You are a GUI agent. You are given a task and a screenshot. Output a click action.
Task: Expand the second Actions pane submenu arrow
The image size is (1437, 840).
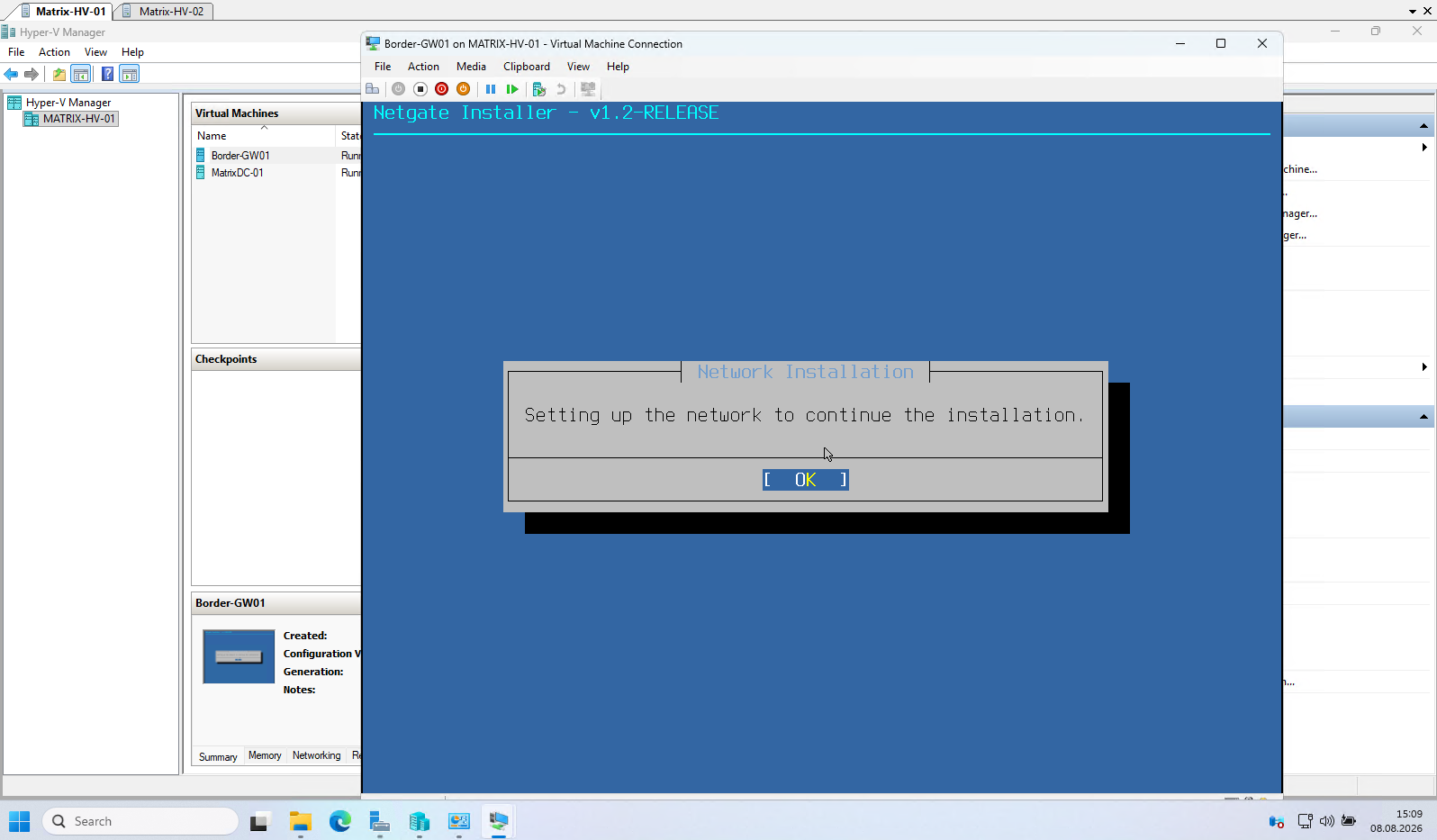[1424, 366]
